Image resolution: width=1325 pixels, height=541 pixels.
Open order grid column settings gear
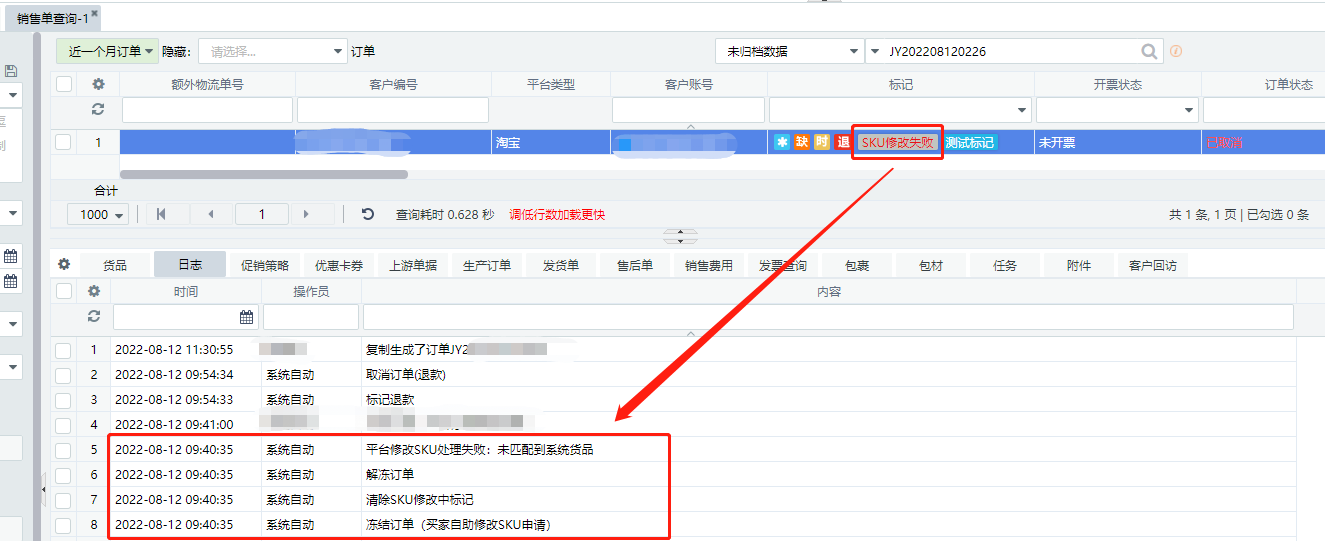tap(98, 85)
